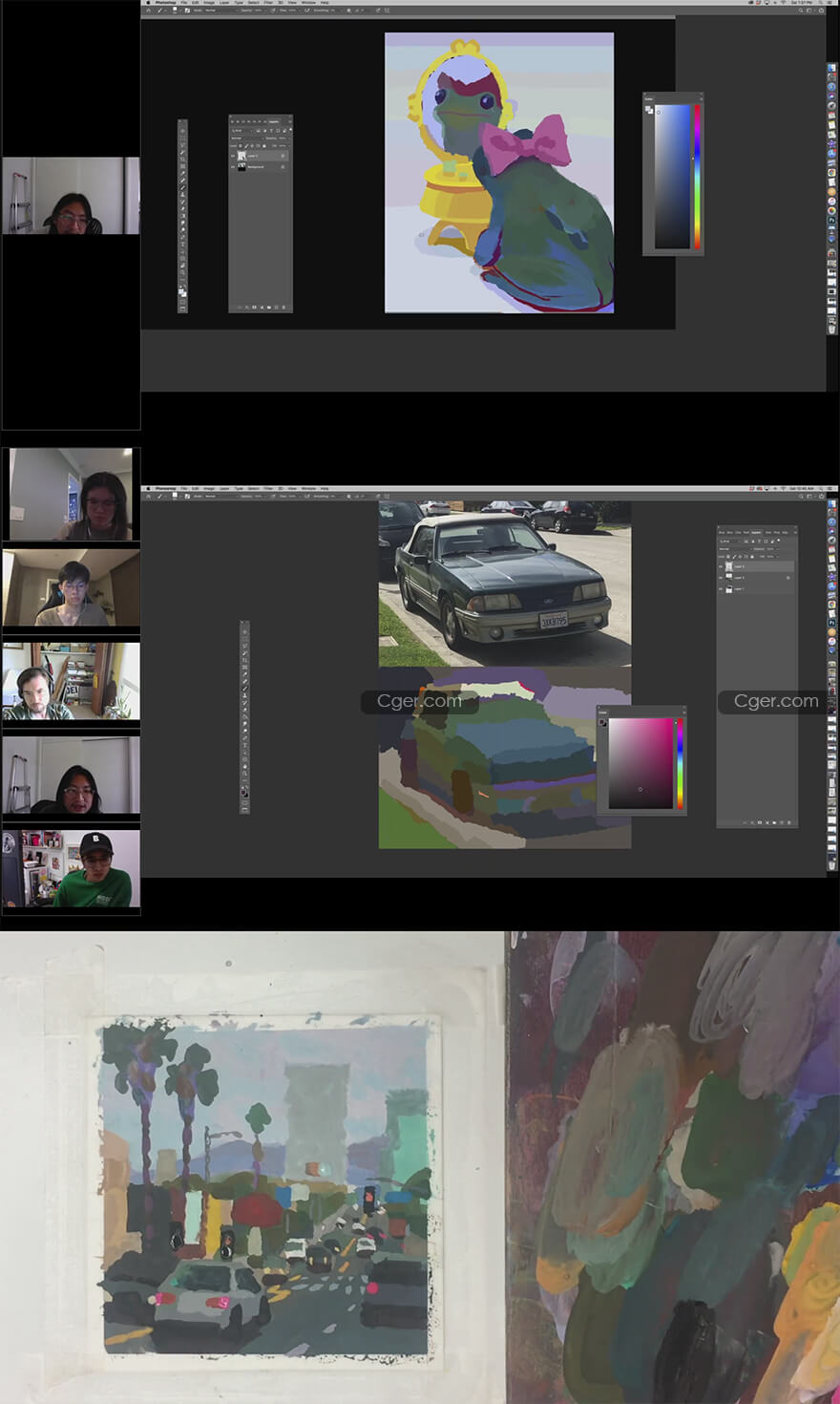This screenshot has height=1404, width=840.
Task: Click Photoshop dock icon beside the frog painting window
Action: click(831, 219)
